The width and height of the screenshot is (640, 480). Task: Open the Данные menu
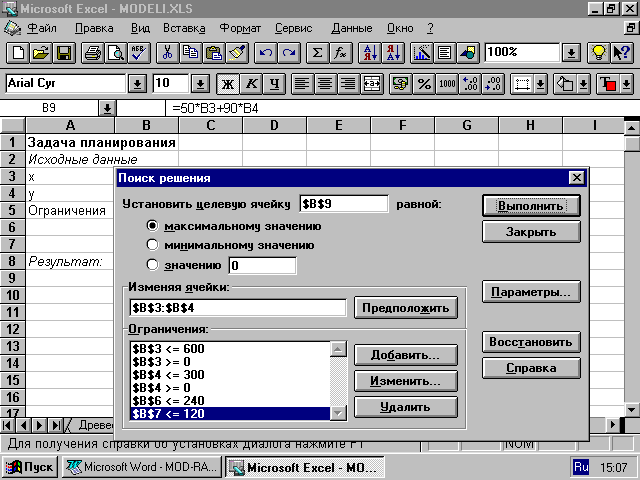pos(352,28)
